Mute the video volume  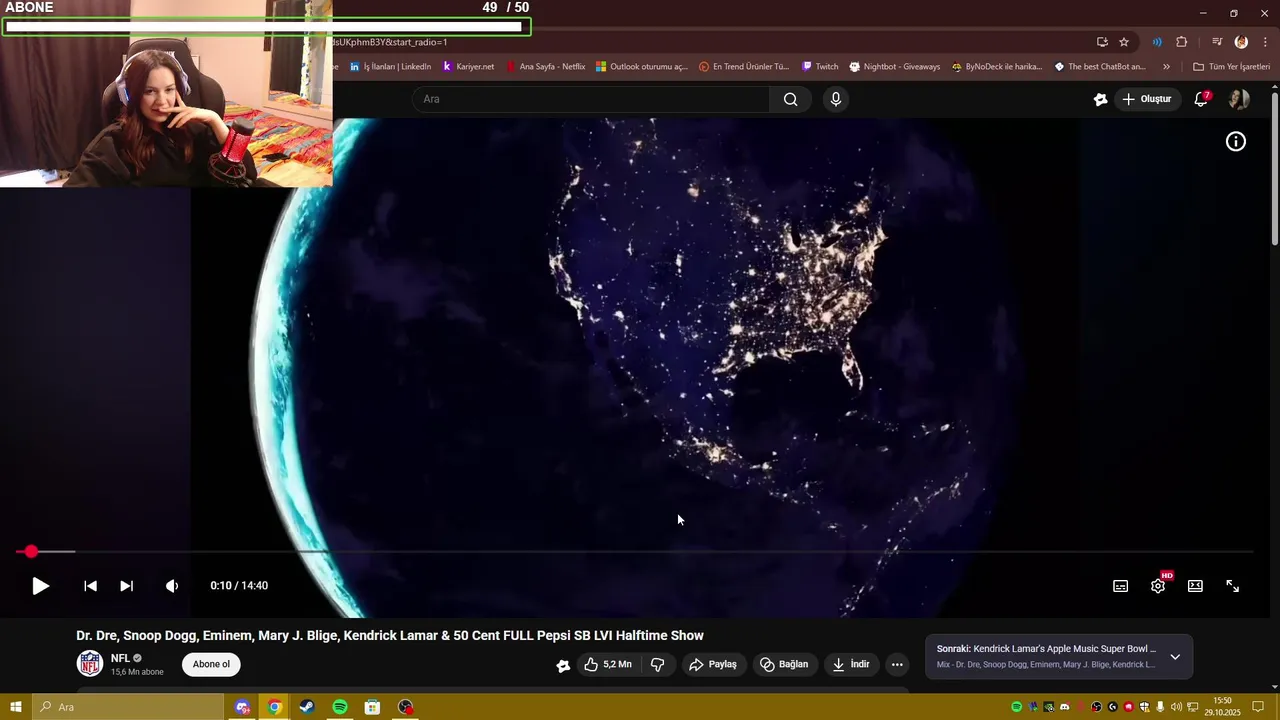172,586
